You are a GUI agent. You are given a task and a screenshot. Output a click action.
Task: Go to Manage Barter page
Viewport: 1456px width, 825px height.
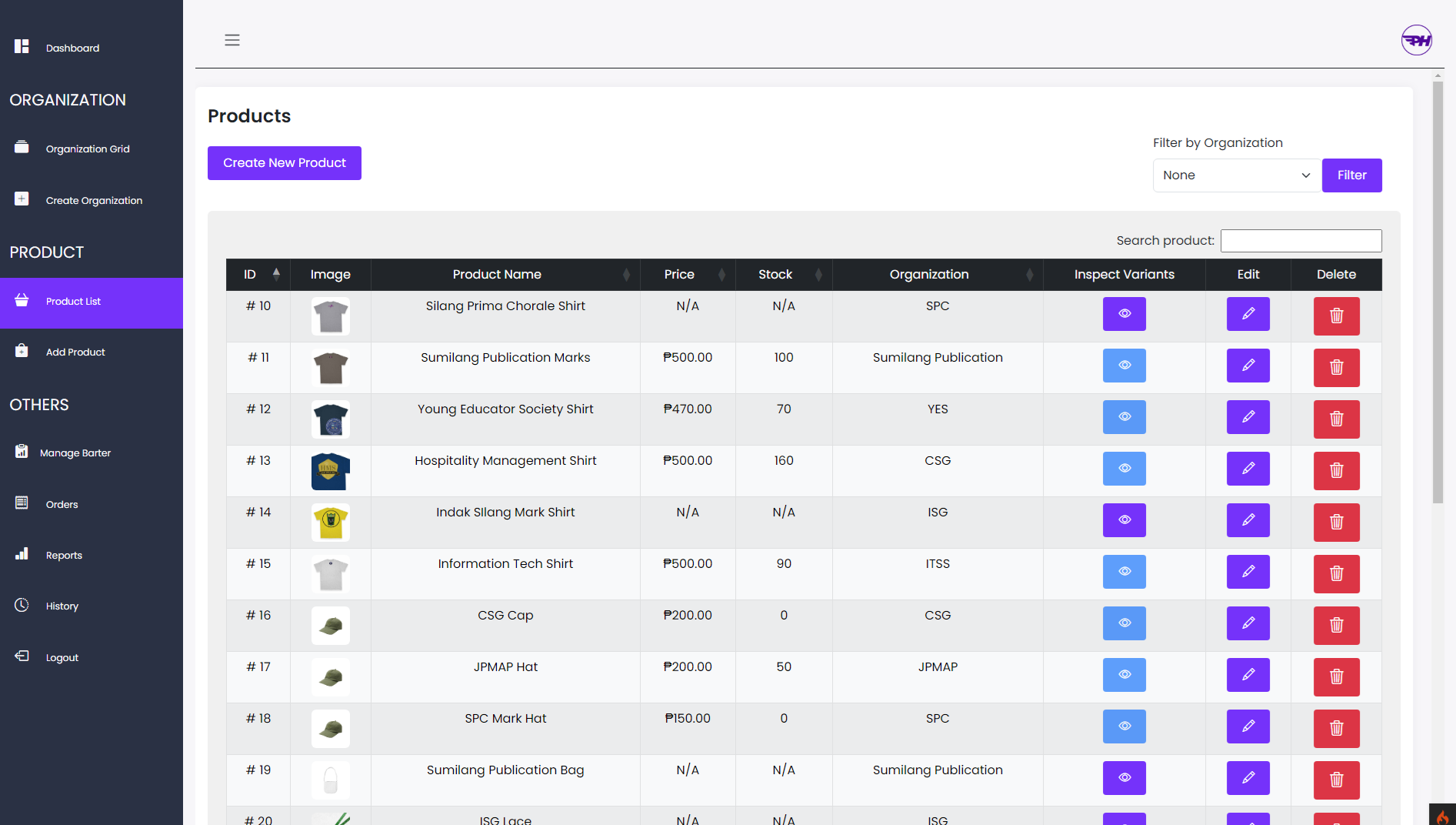coord(75,453)
